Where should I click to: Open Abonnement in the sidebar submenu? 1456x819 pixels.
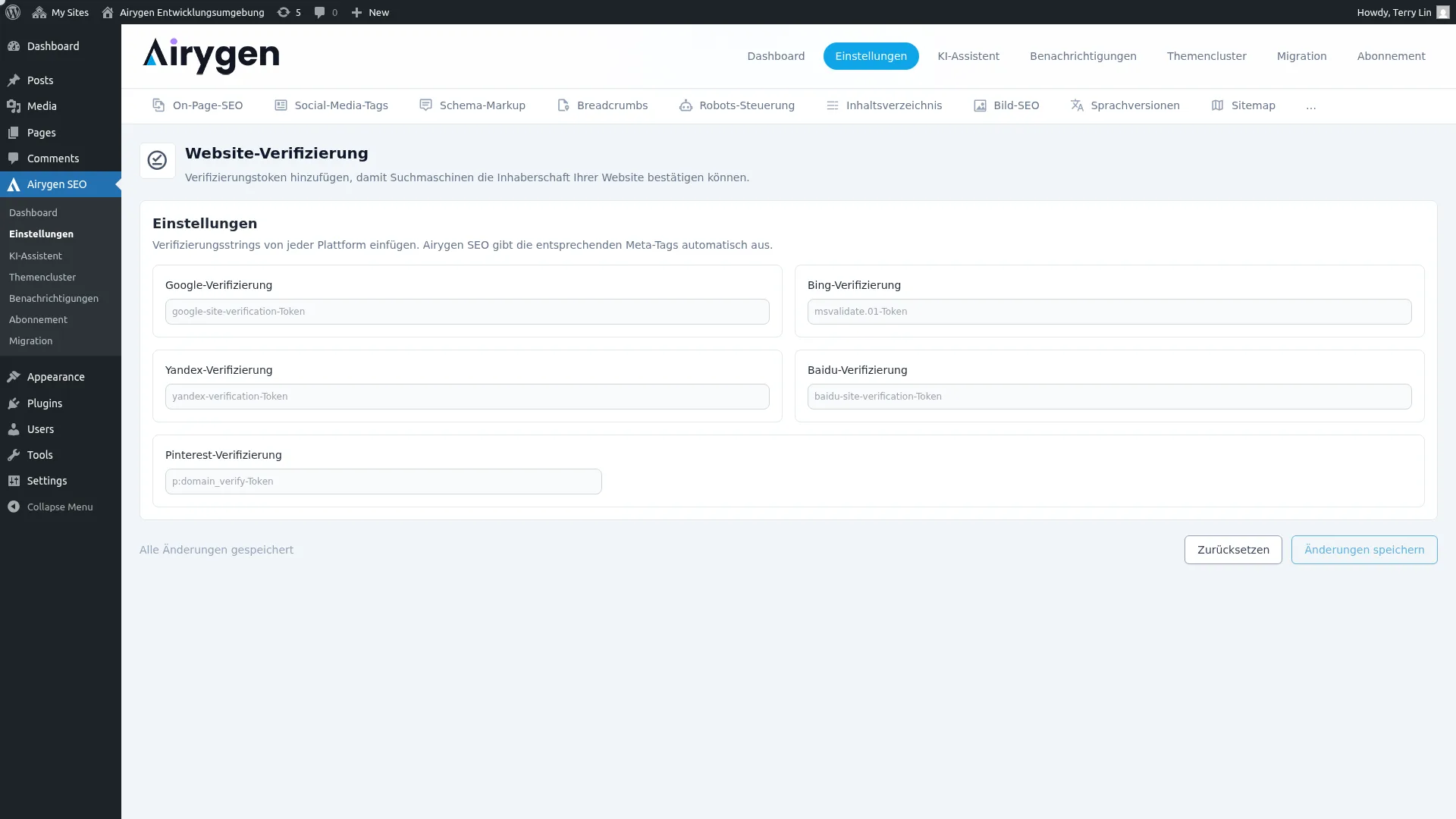point(38,320)
